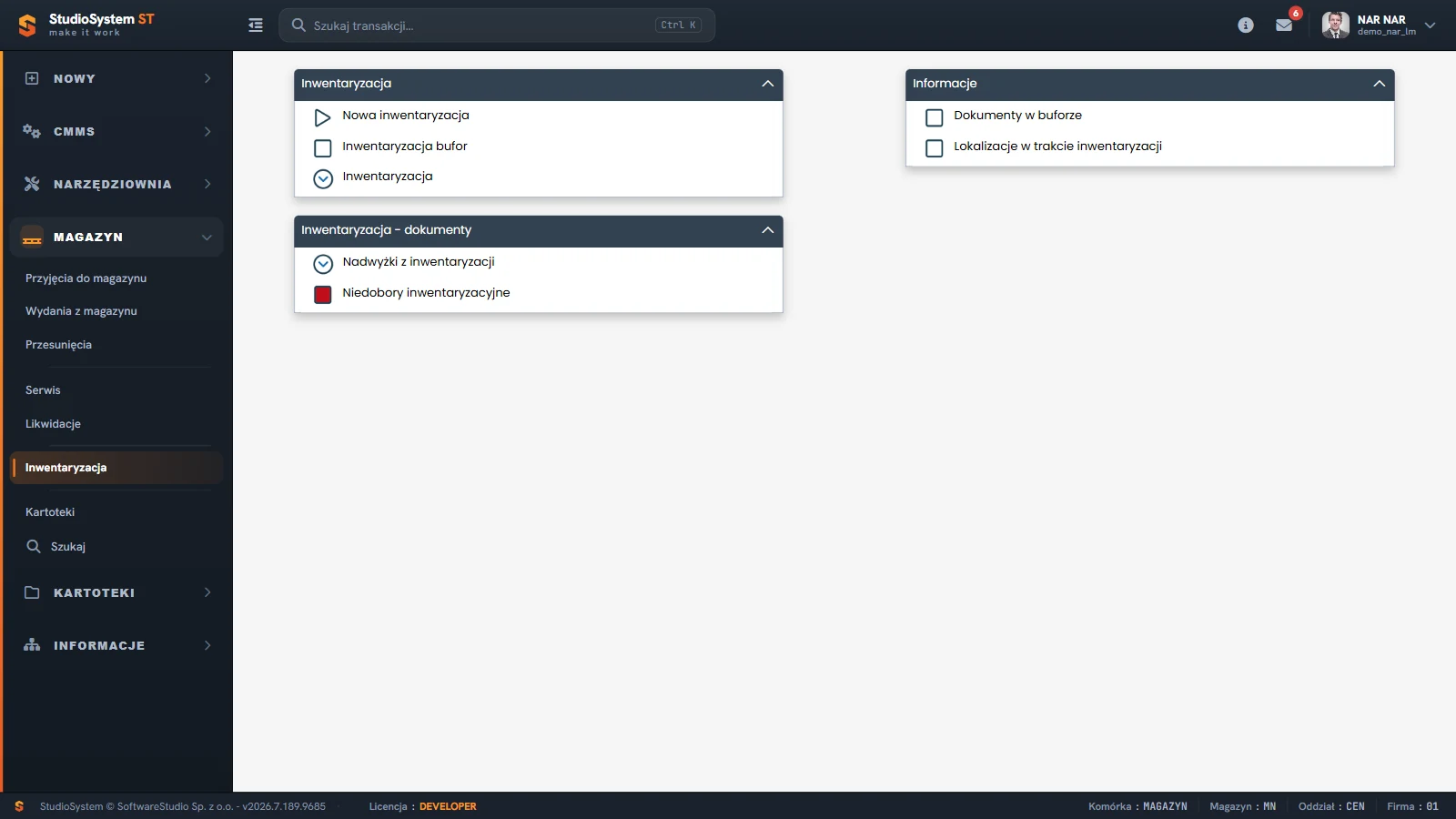This screenshot has height=819, width=1456.
Task: Select Likwidacje in the sidebar
Action: [x=53, y=424]
